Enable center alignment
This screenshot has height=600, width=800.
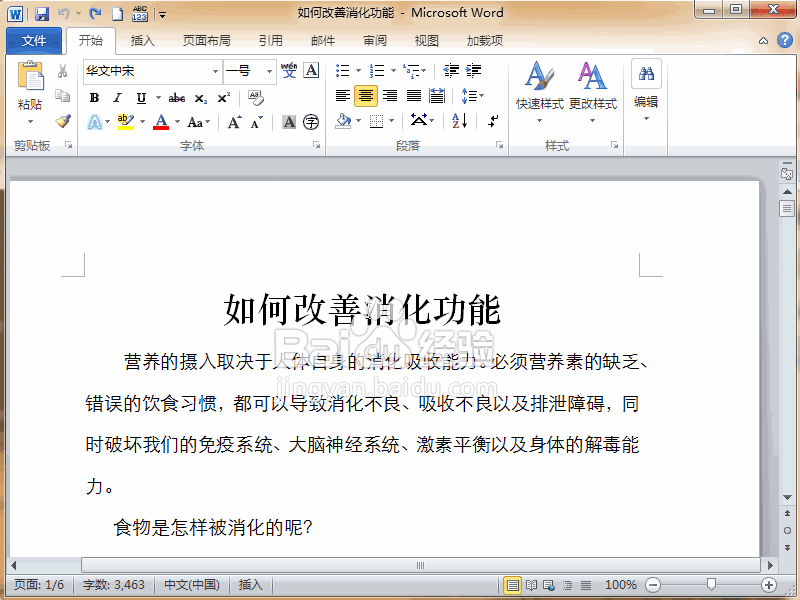click(366, 94)
